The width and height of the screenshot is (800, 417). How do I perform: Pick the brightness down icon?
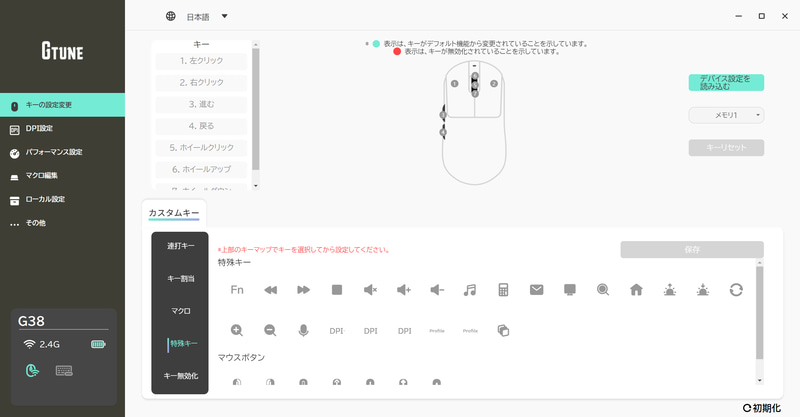point(703,290)
